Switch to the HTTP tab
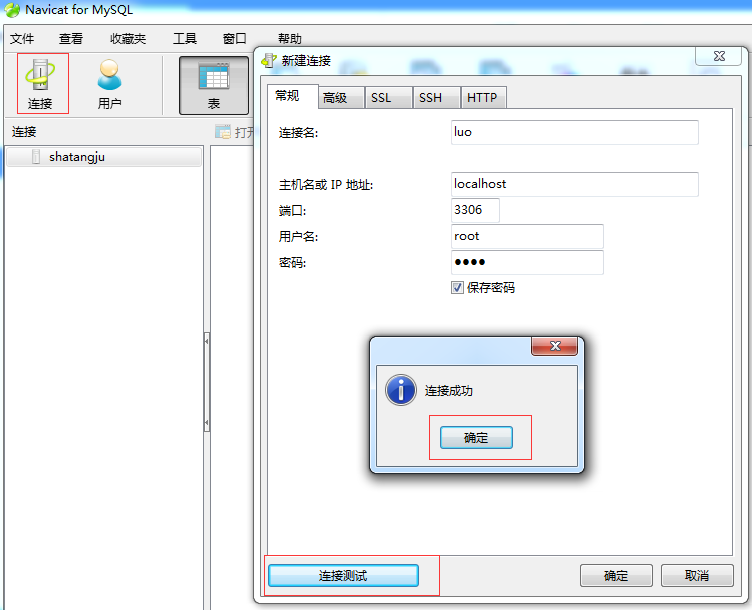The height and width of the screenshot is (610, 752). click(483, 98)
